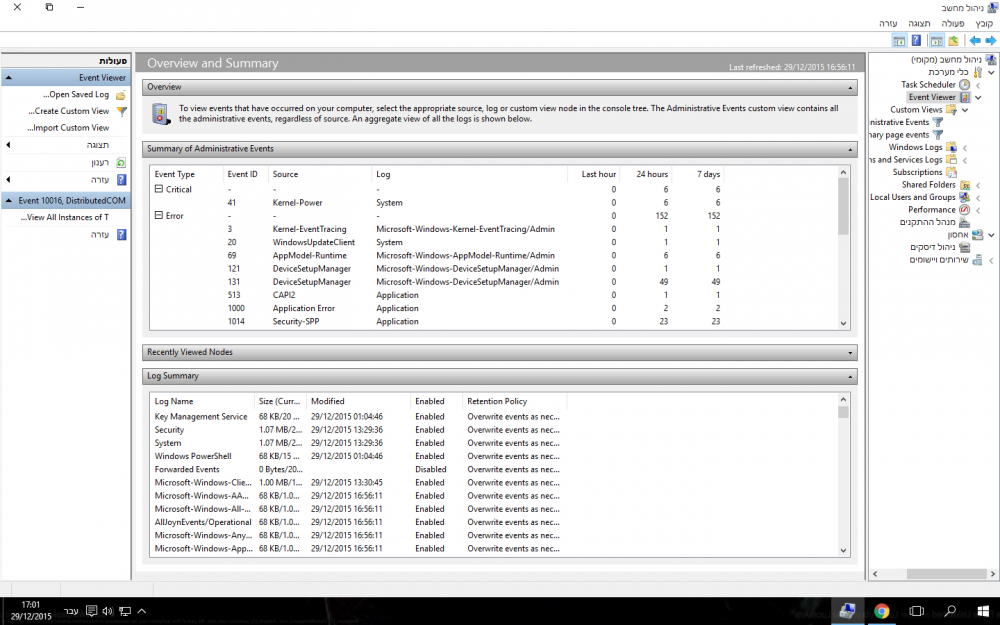Collapse the Log Summary section arrow

coord(850,376)
